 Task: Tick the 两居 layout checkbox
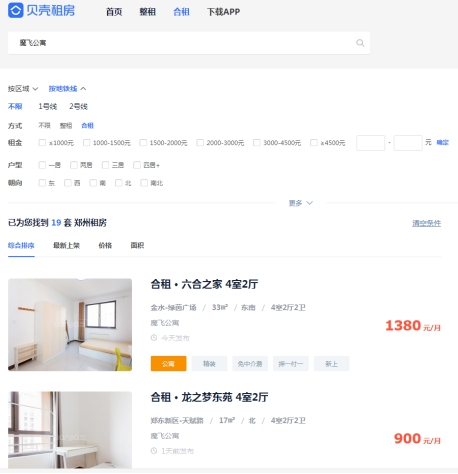pyautogui.click(x=74, y=165)
